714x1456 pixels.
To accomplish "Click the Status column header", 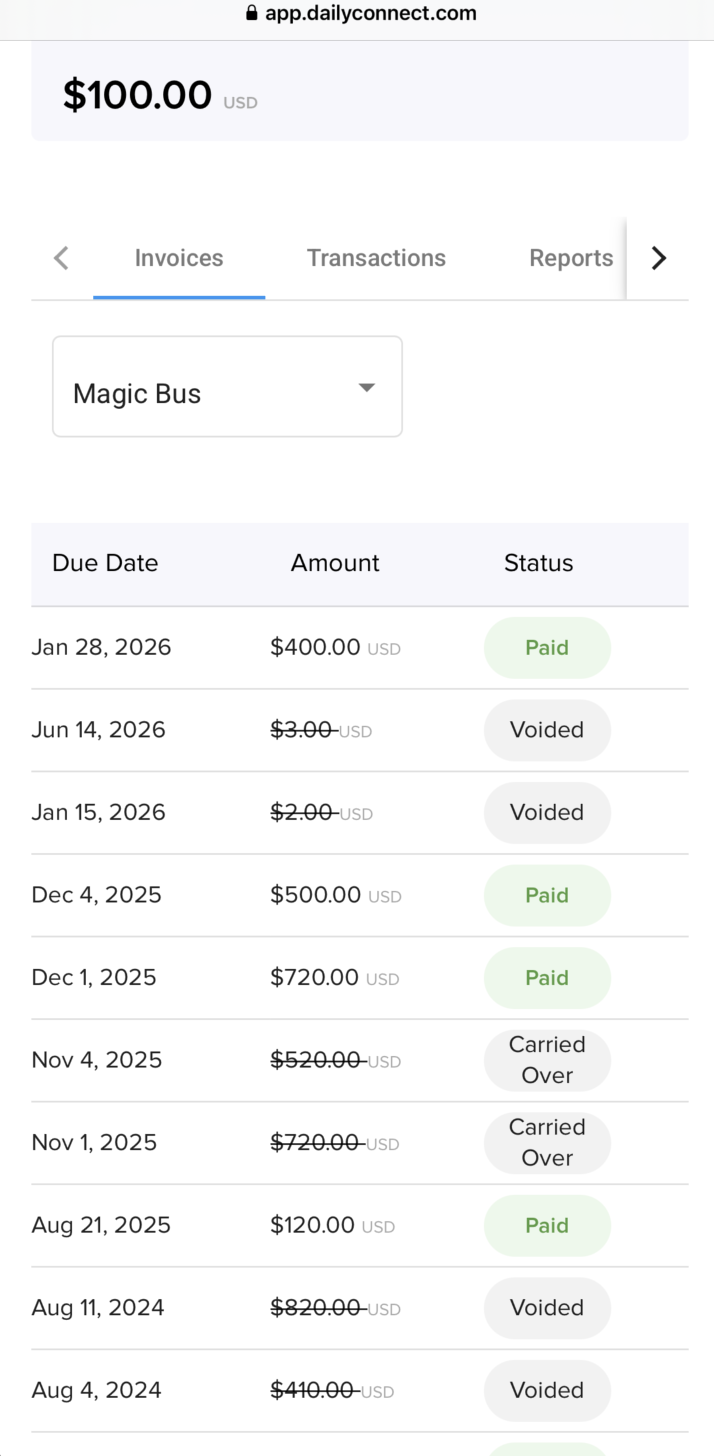I will point(538,563).
